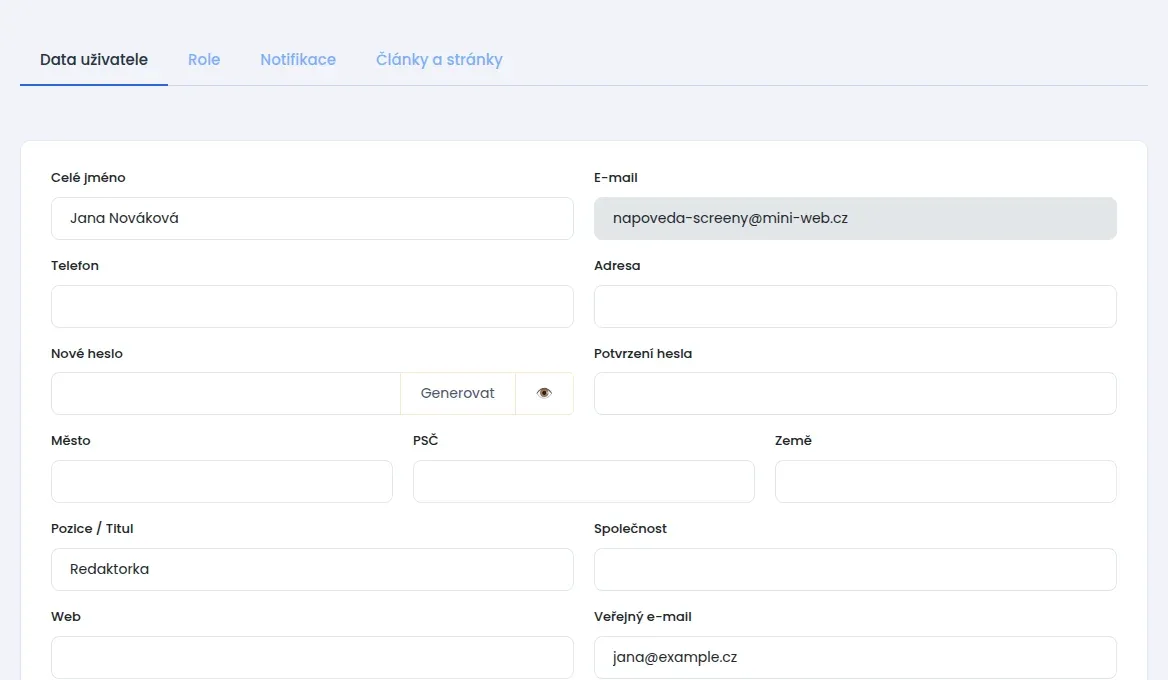Click the disabled E-mail field

(x=855, y=218)
